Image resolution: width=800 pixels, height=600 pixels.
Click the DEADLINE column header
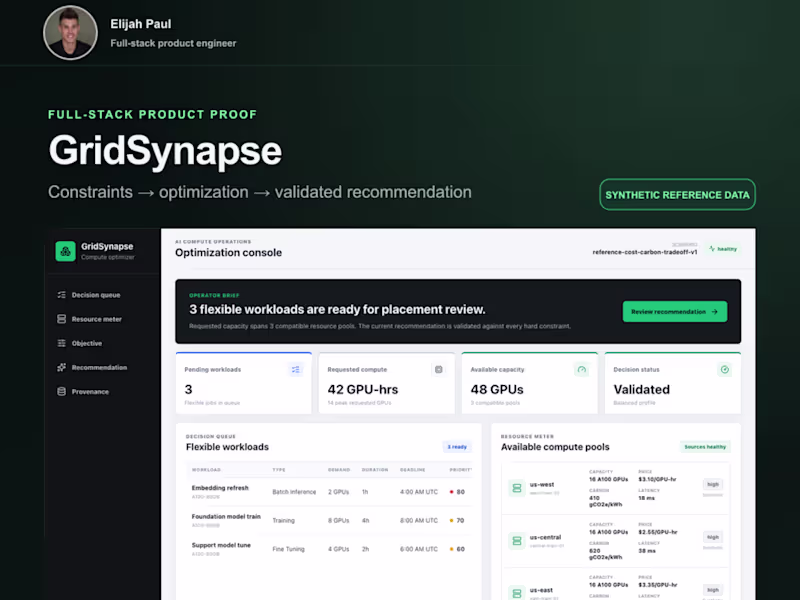[x=412, y=470]
